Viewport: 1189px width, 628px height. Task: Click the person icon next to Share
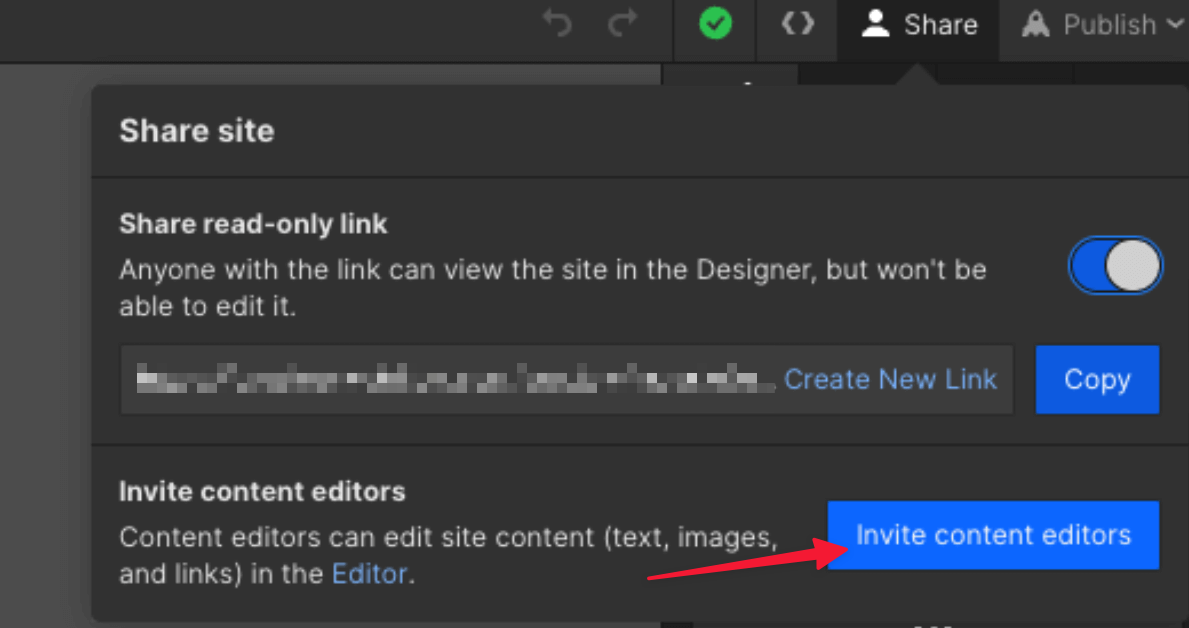click(875, 23)
